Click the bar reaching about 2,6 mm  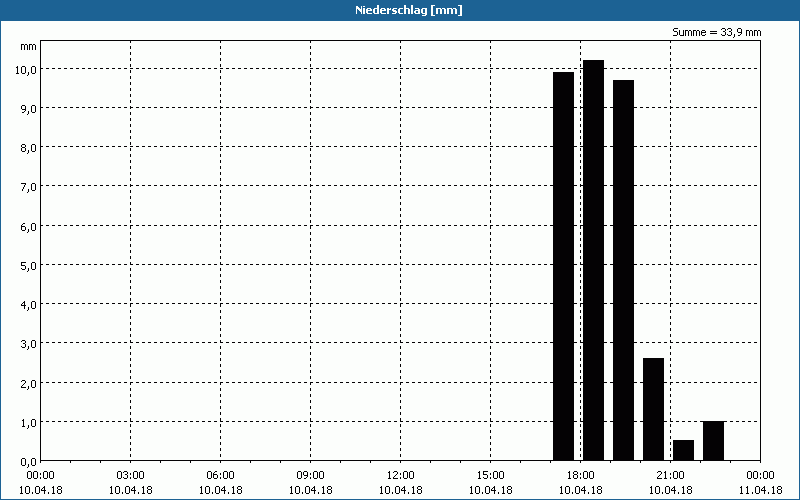[654, 409]
